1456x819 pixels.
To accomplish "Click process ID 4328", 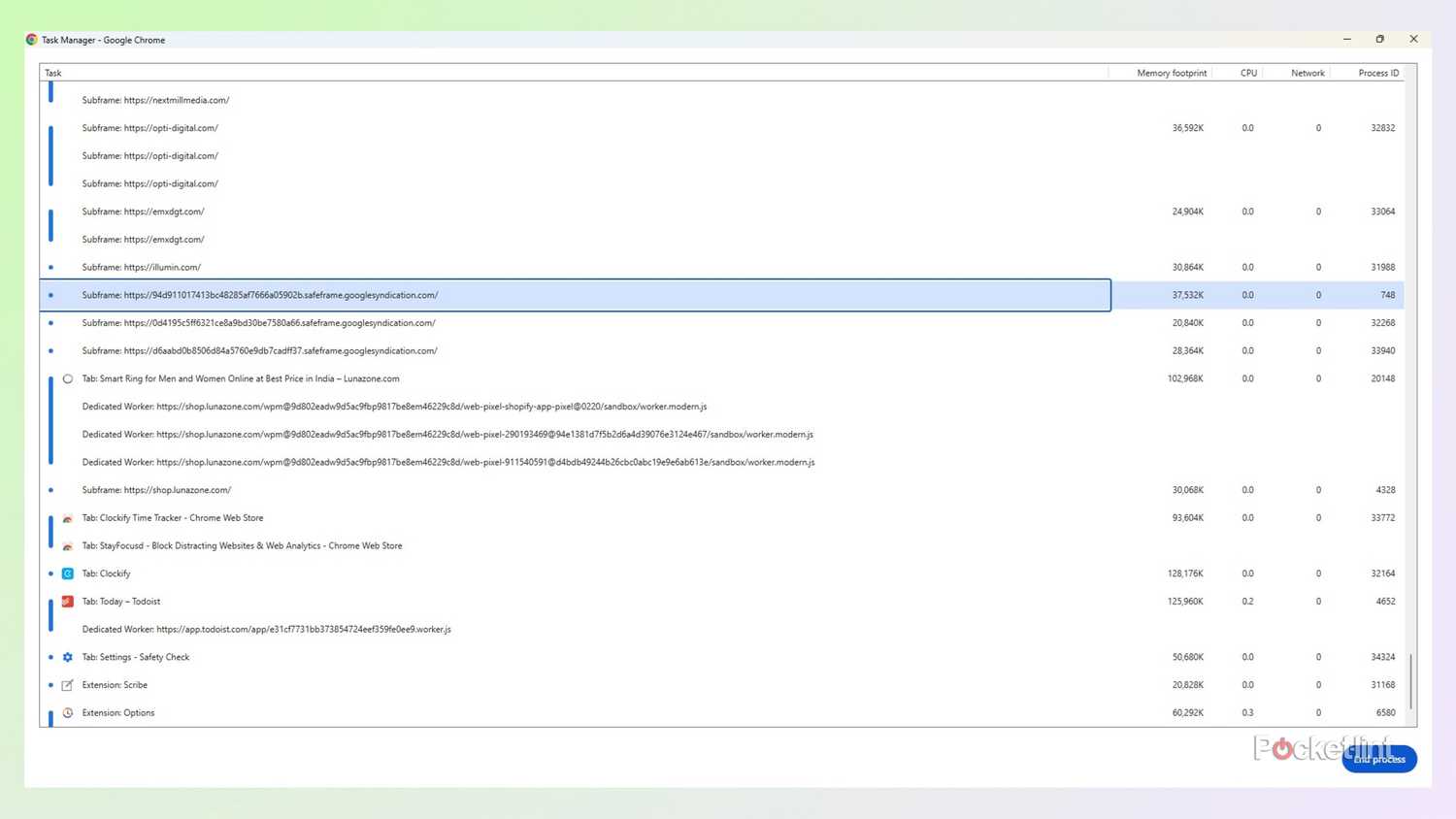I will (1386, 490).
